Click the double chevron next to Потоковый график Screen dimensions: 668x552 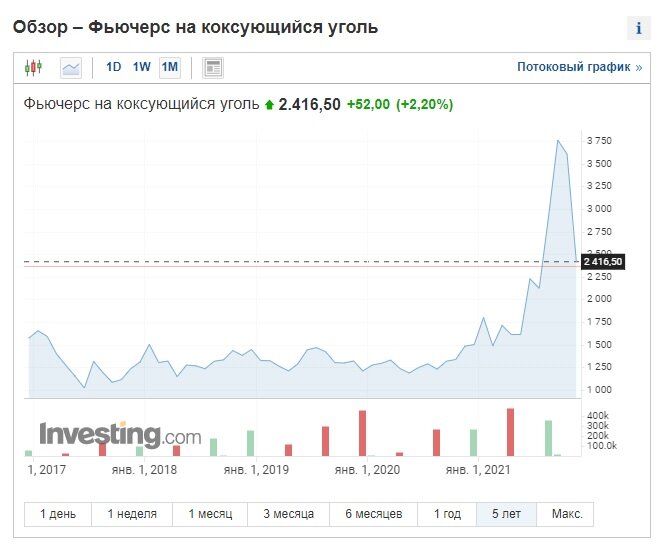point(638,68)
